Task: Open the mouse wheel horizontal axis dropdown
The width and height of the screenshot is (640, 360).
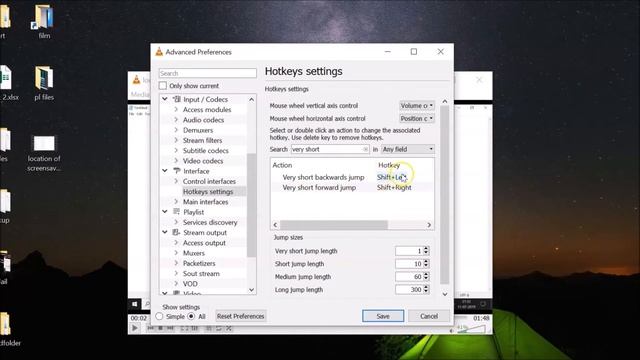Action: pos(417,118)
